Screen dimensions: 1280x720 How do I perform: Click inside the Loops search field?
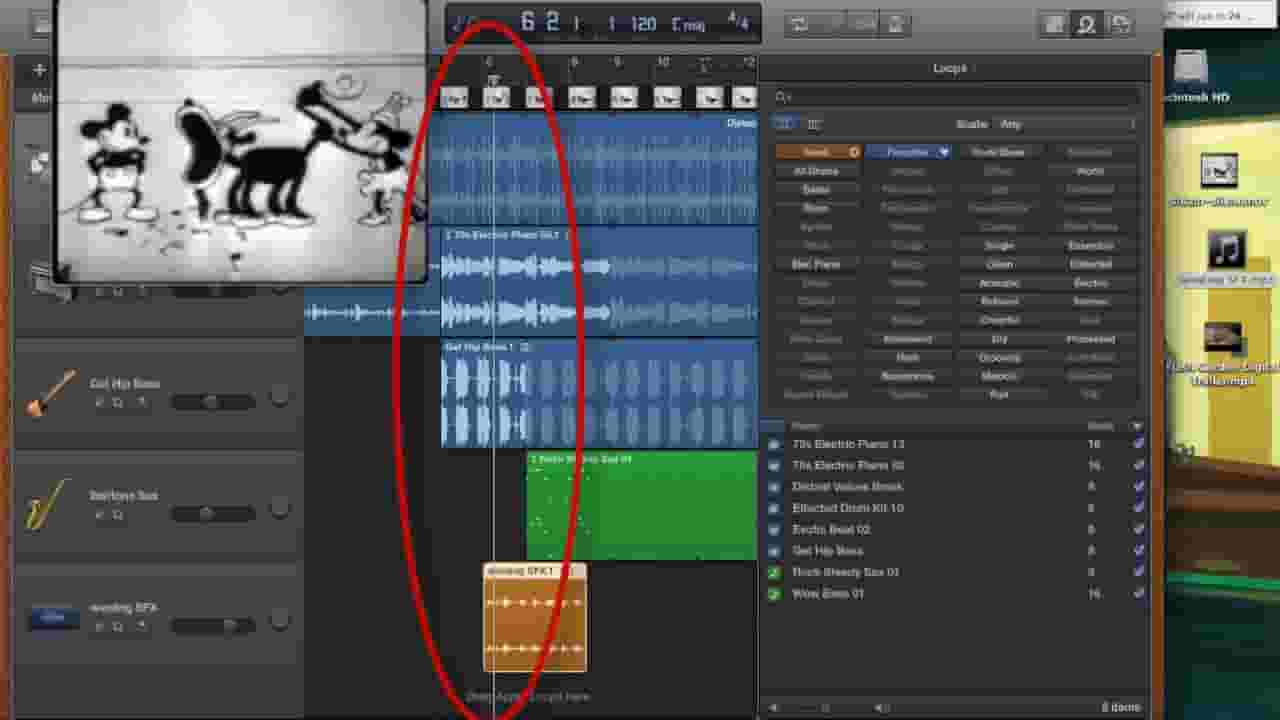click(956, 97)
